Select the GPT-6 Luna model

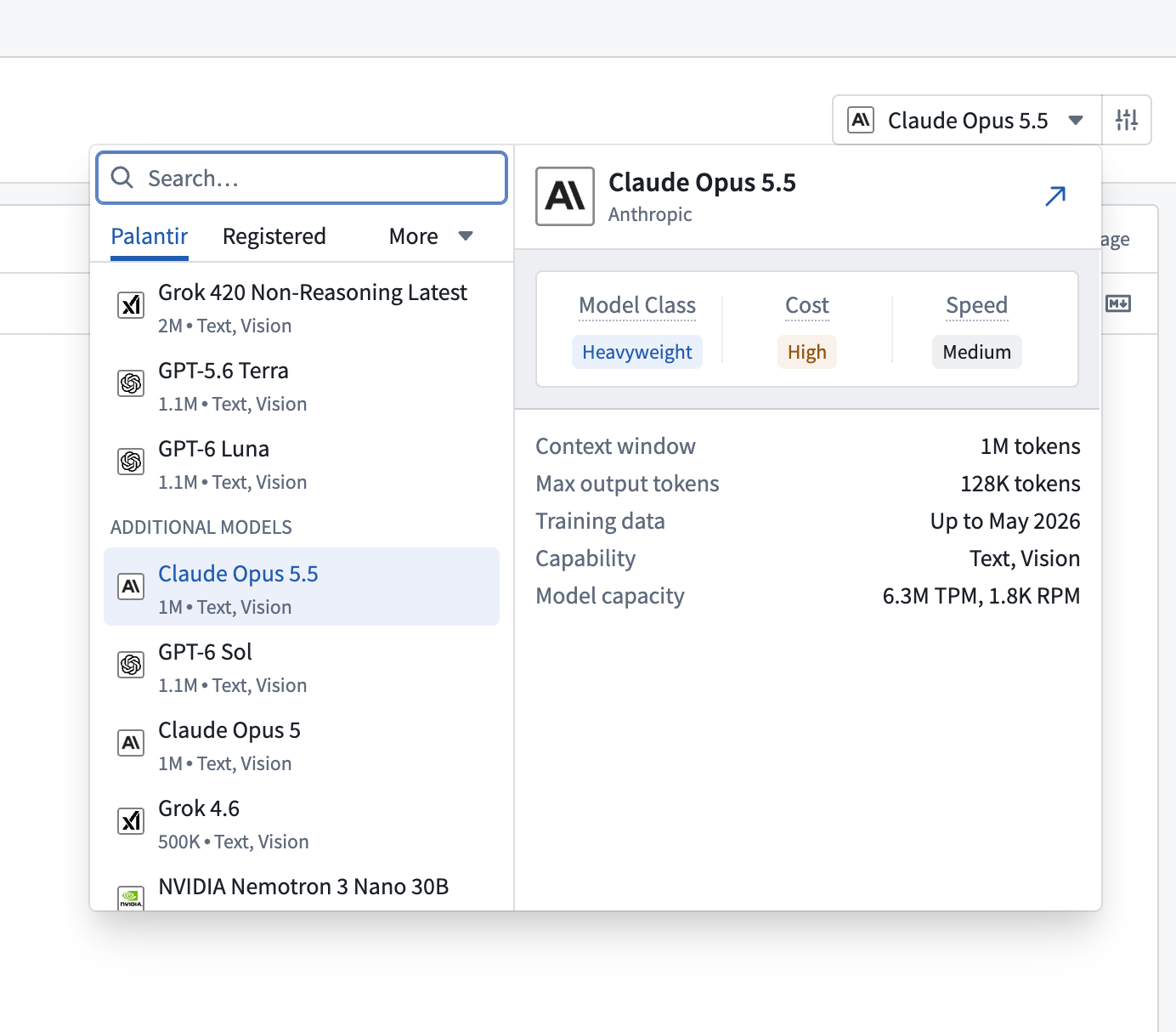(302, 464)
